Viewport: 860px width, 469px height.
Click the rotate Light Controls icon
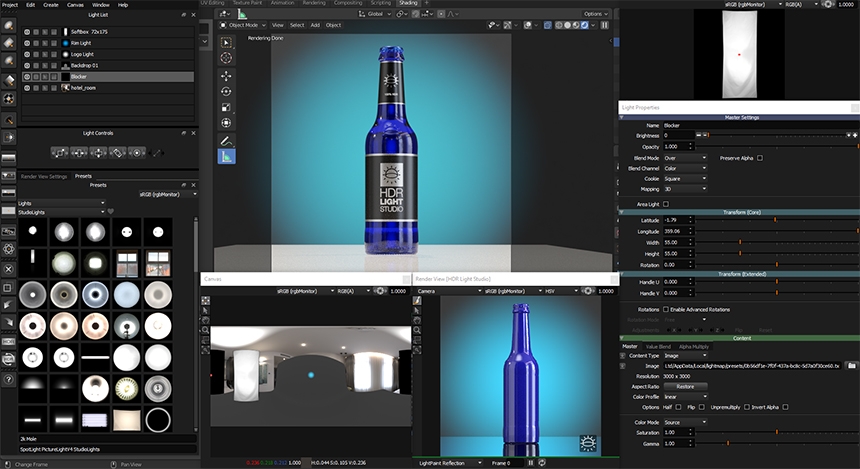click(117, 152)
